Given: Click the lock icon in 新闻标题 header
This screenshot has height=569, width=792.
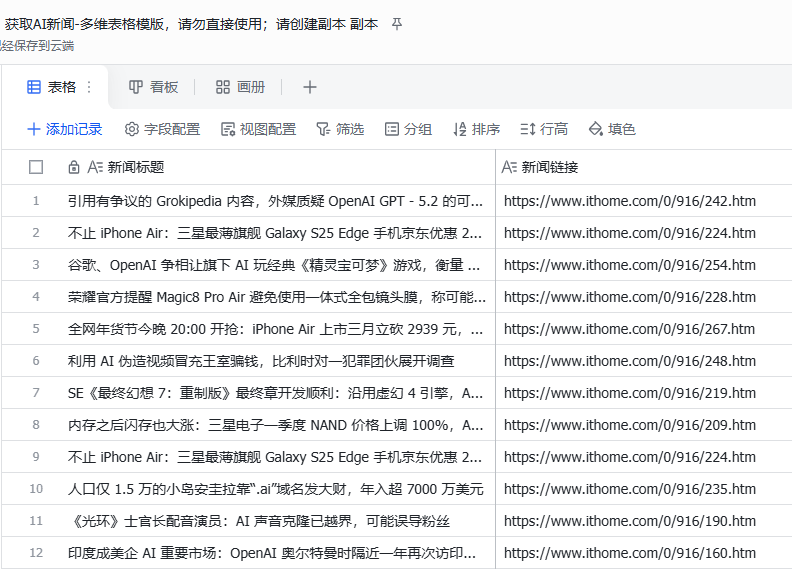Looking at the screenshot, I should pos(74,167).
